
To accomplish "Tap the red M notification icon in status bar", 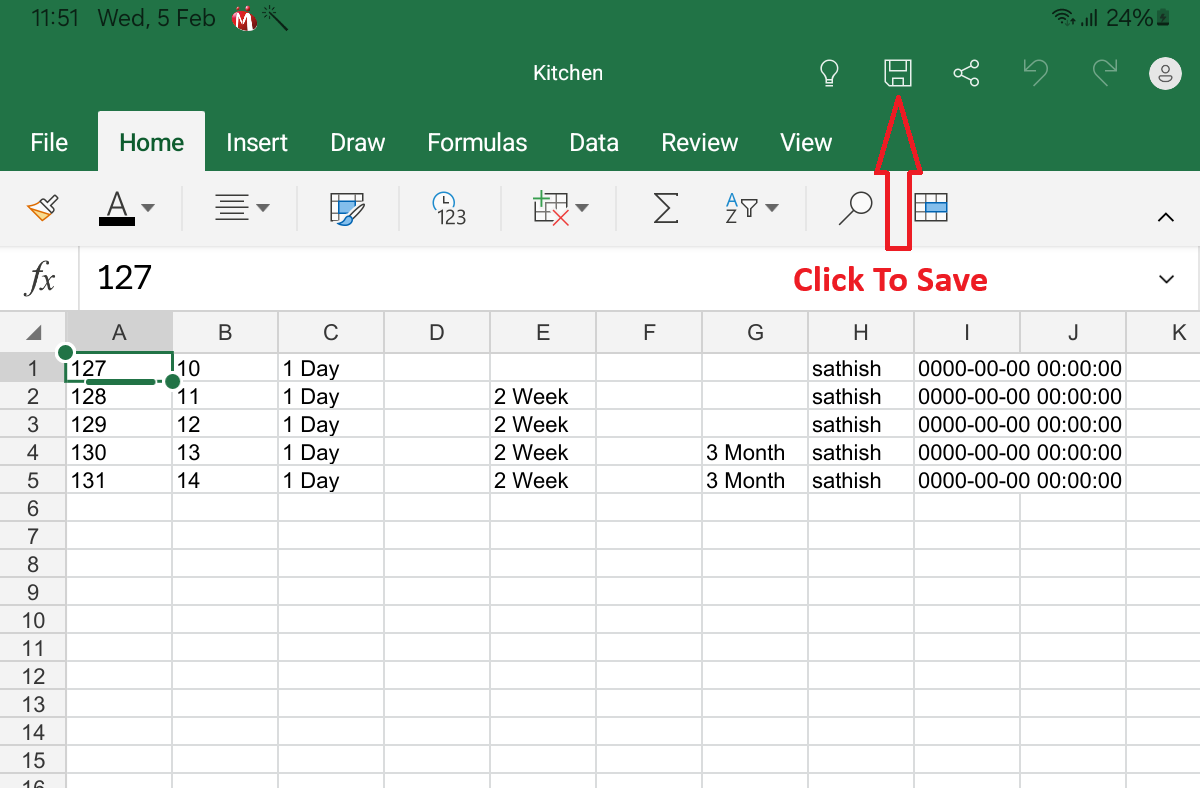I will [245, 18].
